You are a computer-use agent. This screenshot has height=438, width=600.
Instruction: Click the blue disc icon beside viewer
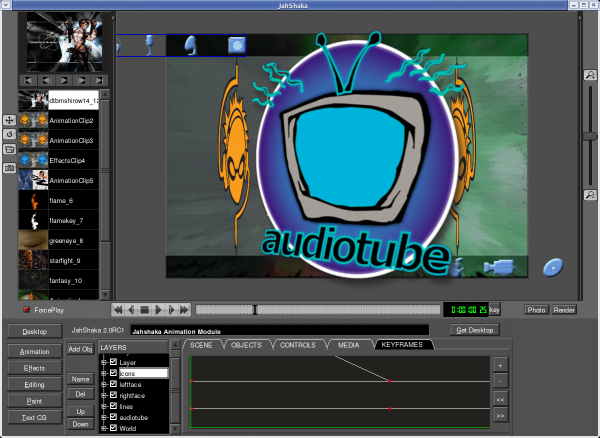[x=553, y=267]
